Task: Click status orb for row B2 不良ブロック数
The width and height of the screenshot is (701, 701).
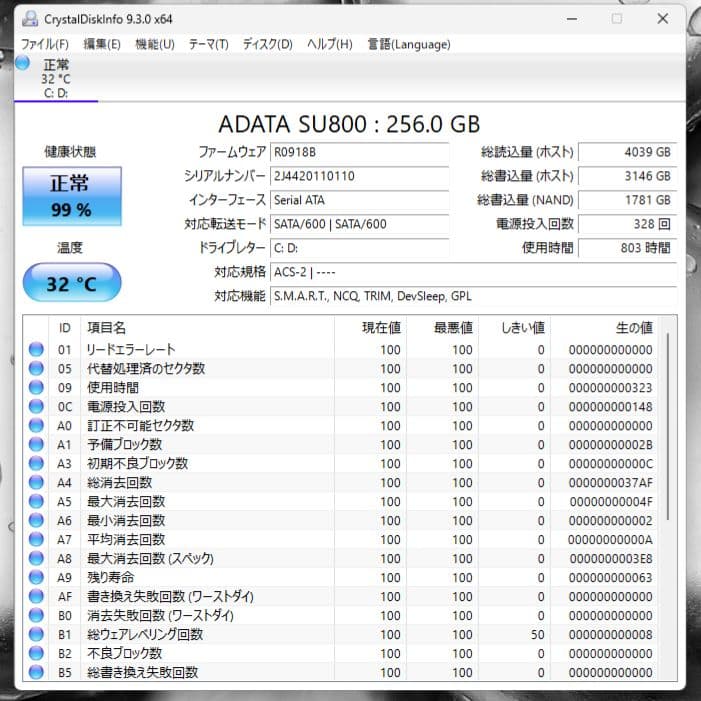Action: (x=36, y=653)
